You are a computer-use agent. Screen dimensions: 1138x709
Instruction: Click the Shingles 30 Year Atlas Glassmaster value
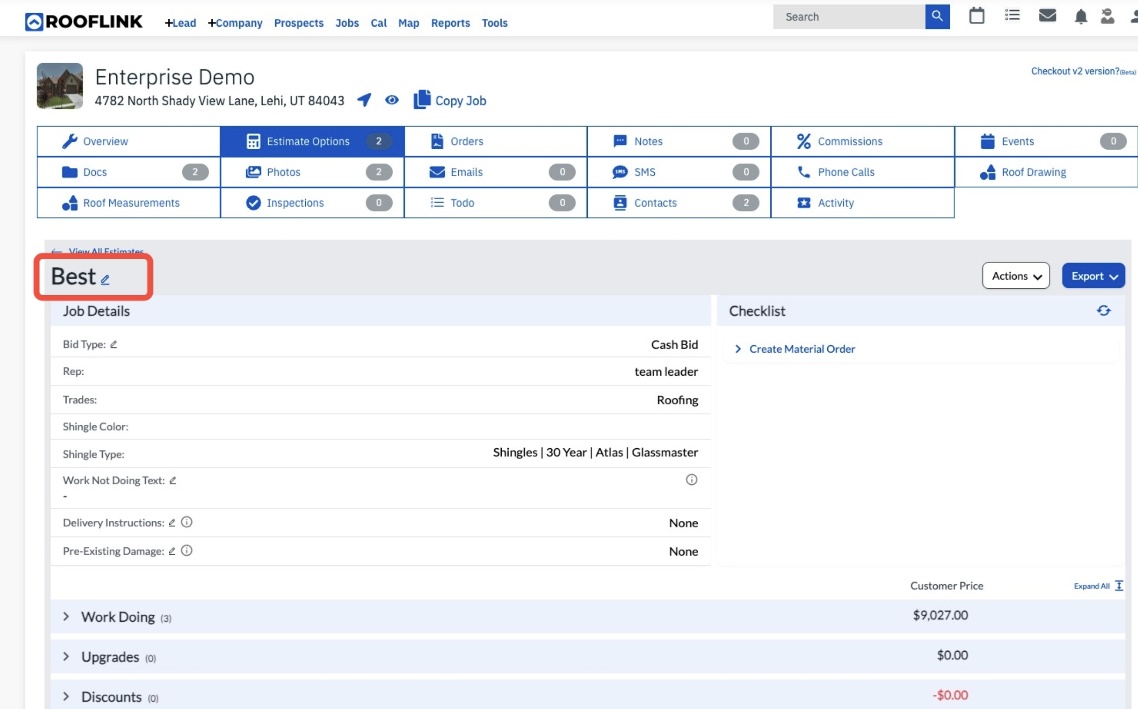[595, 452]
